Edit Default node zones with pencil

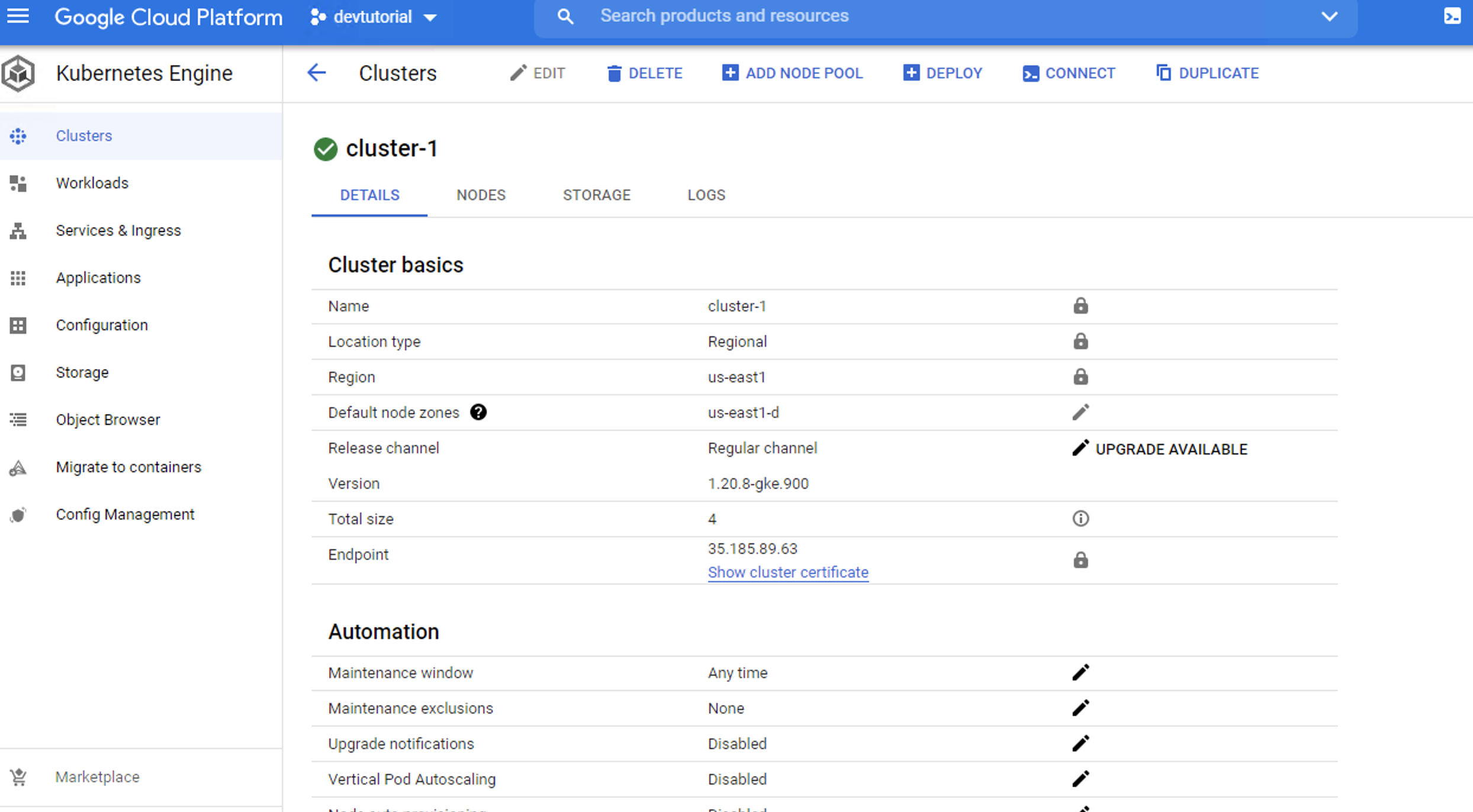[1080, 412]
